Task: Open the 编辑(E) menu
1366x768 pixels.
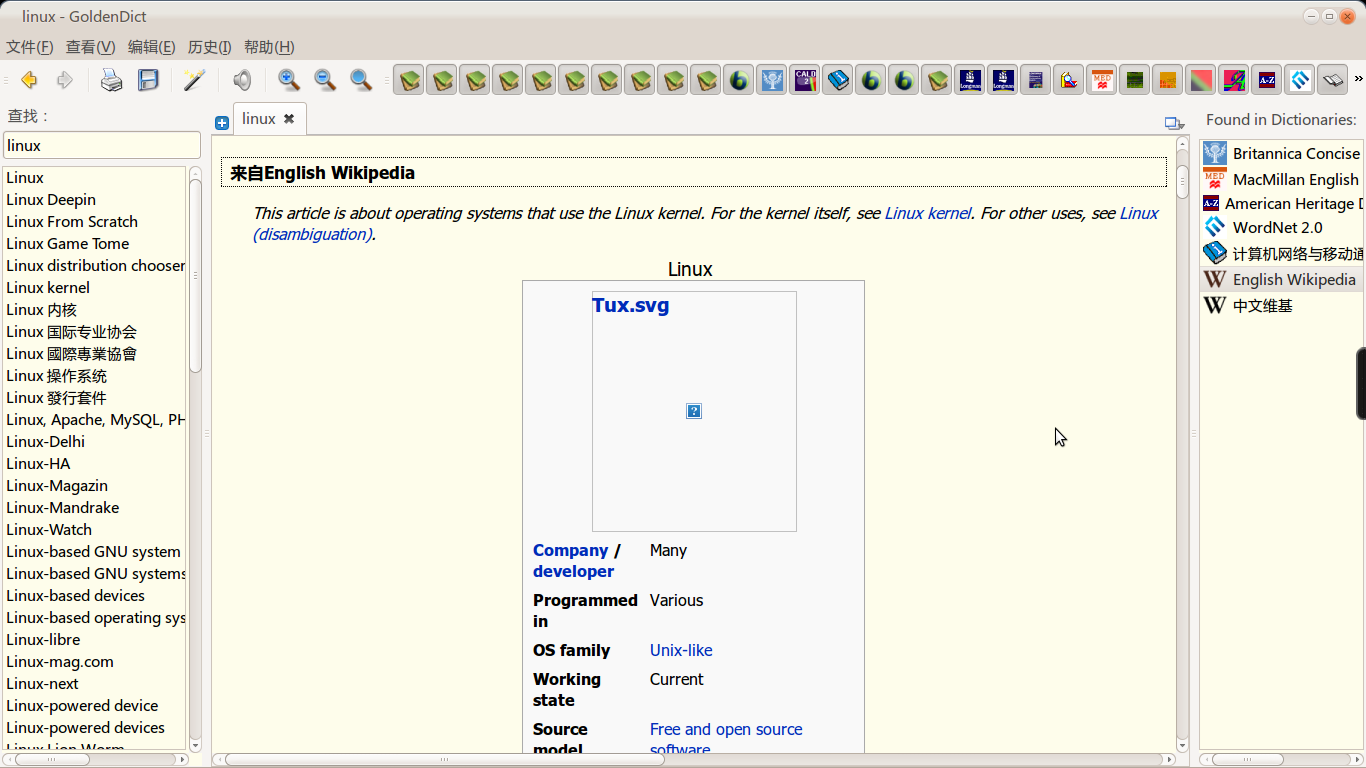Action: (x=152, y=47)
